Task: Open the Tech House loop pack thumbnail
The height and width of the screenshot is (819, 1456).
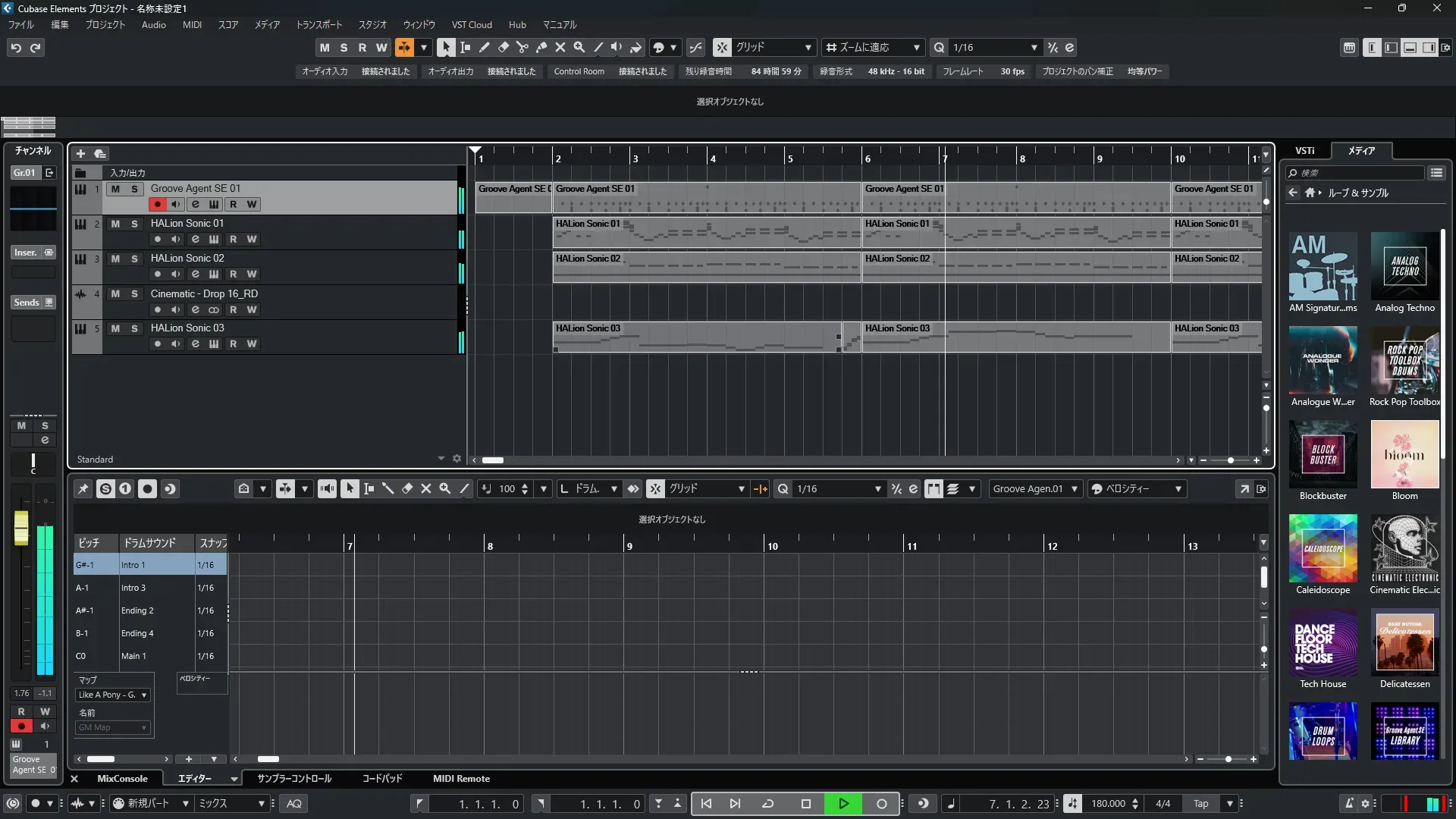Action: (x=1323, y=643)
